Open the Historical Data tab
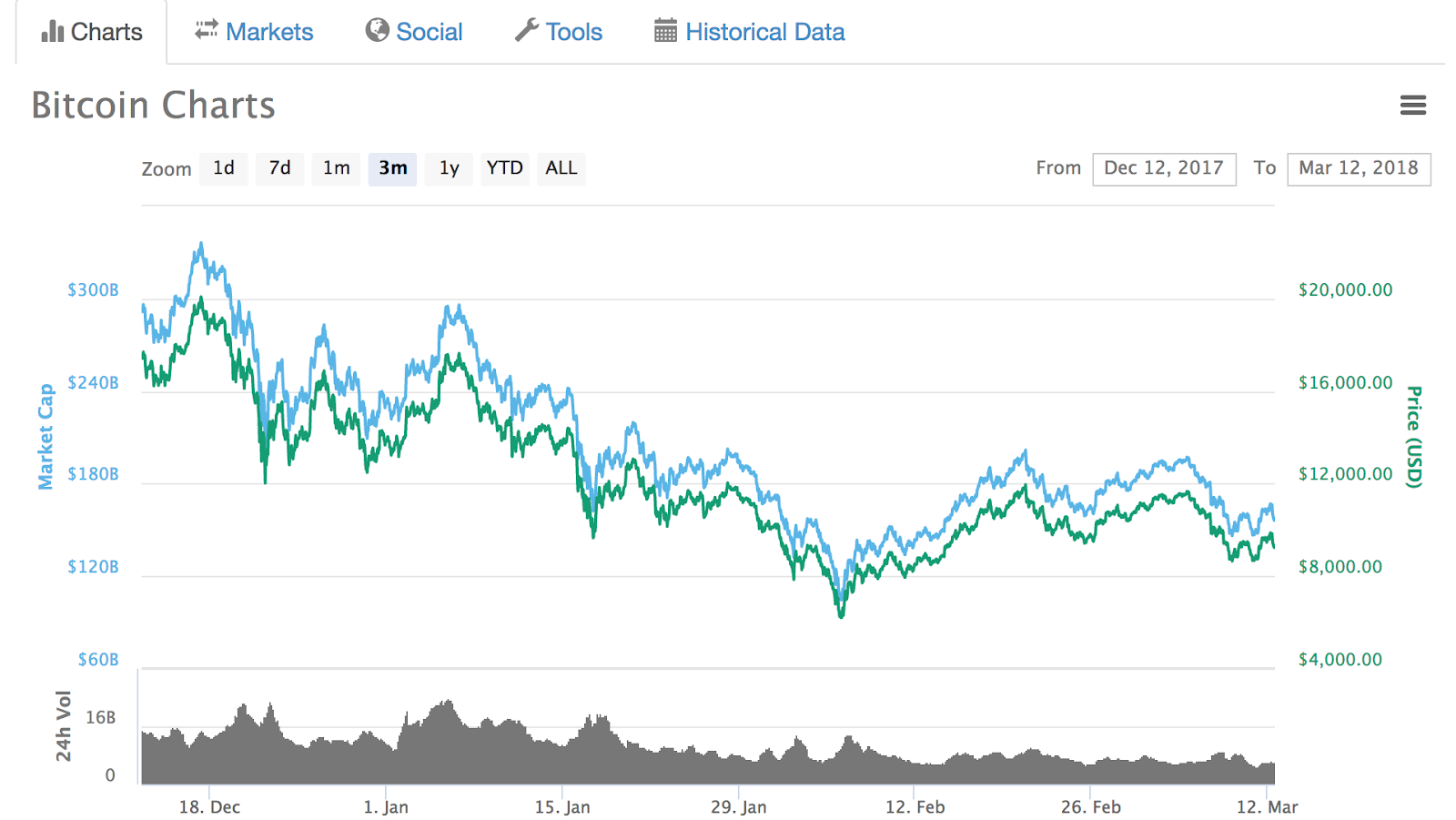Image resolution: width=1456 pixels, height=820 pixels. click(x=764, y=31)
